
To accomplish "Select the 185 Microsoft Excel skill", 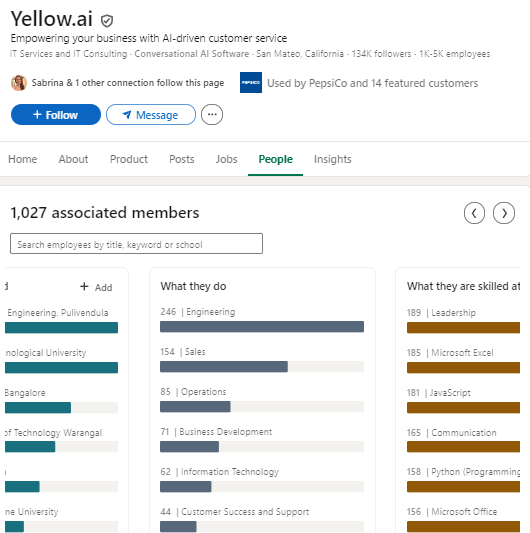I will click(x=463, y=360).
